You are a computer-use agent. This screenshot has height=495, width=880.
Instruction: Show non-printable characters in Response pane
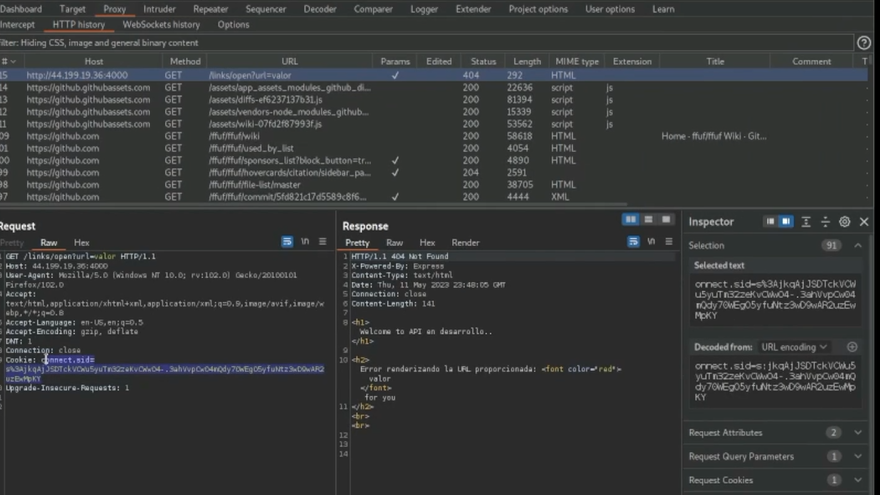point(651,242)
